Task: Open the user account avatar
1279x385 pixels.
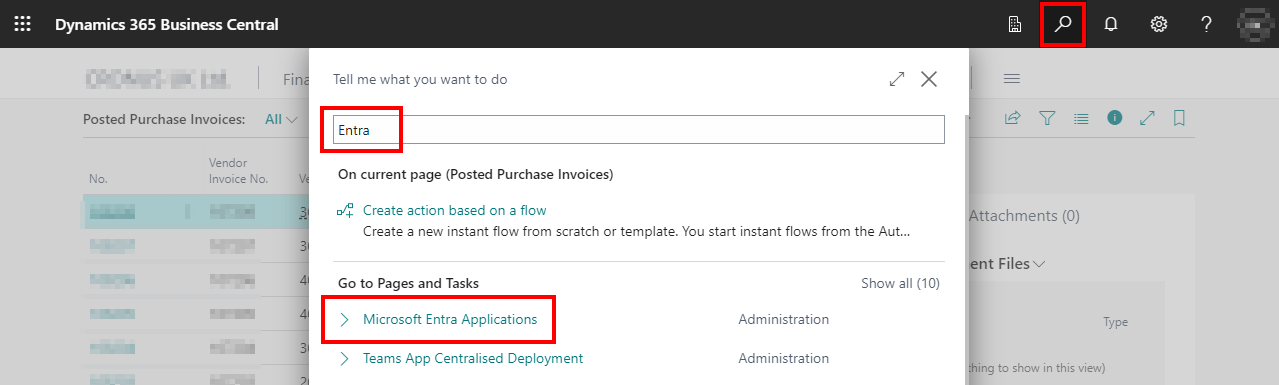Action: (1255, 24)
